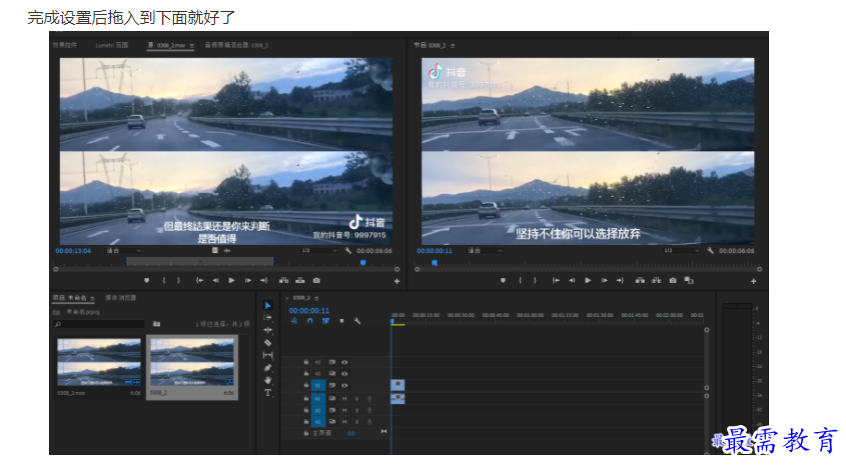Select the Slip tool
846x472 pixels.
click(268, 355)
